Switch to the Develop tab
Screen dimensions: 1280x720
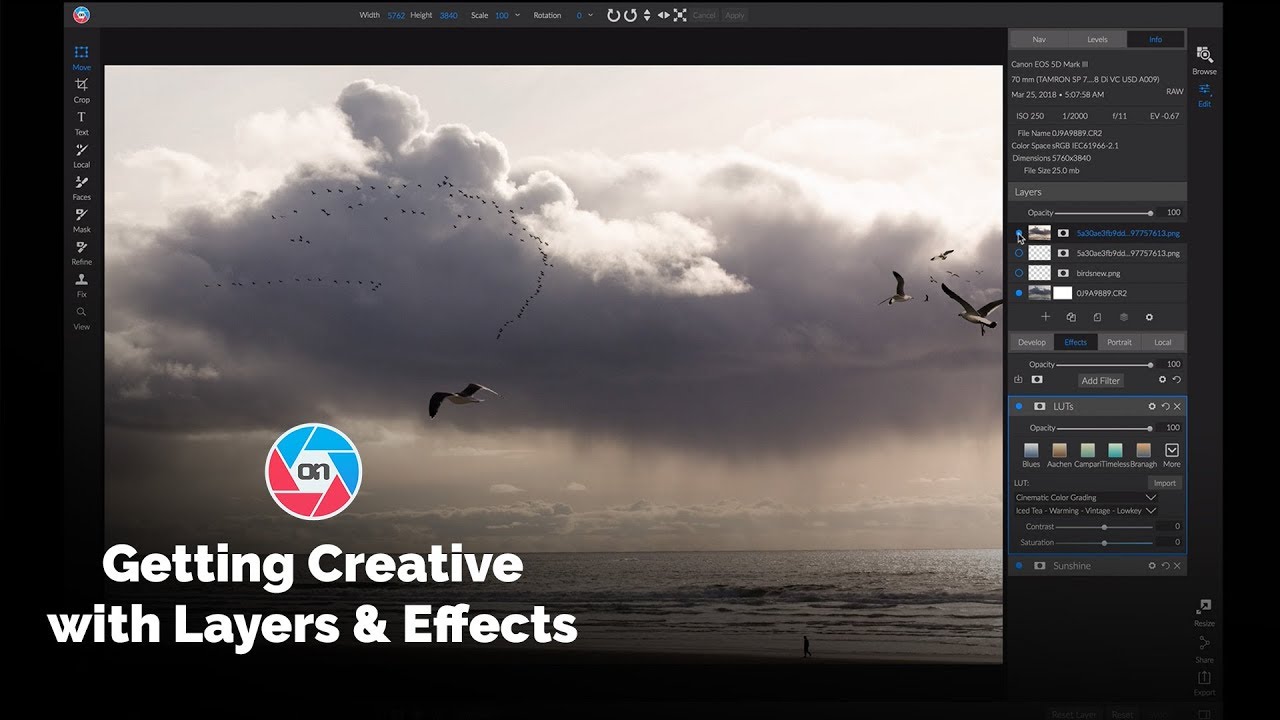click(1032, 342)
